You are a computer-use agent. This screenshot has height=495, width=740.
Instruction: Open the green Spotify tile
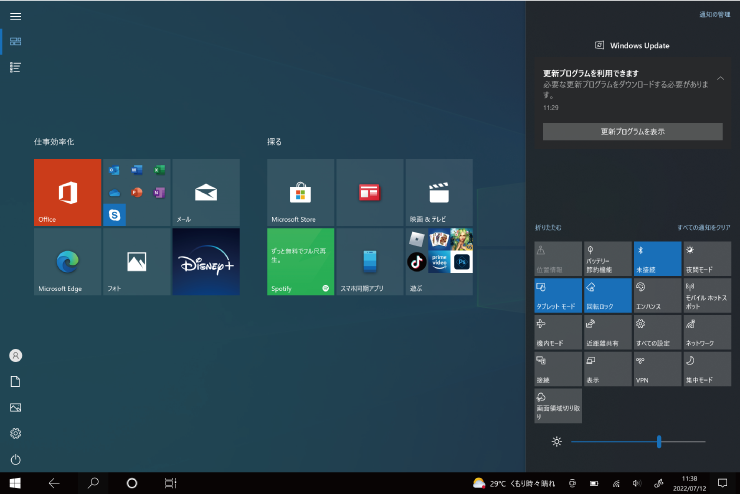pos(301,262)
